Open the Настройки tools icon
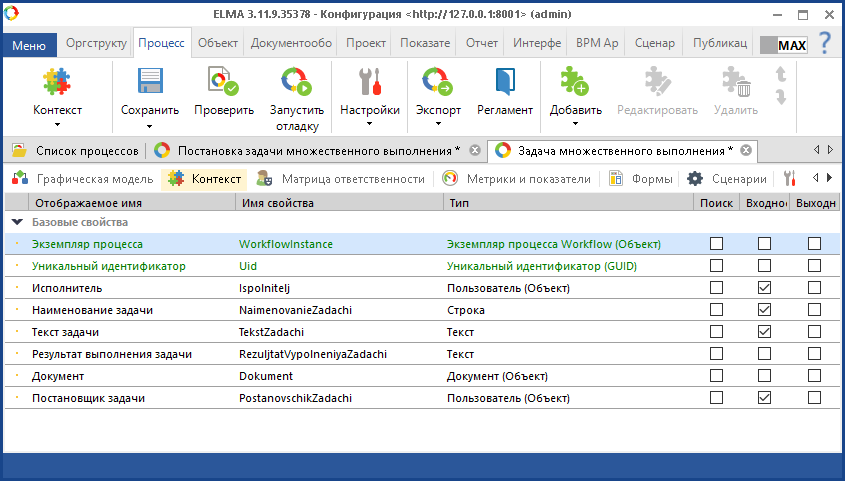Viewport: 845px width, 481px height. (370, 82)
